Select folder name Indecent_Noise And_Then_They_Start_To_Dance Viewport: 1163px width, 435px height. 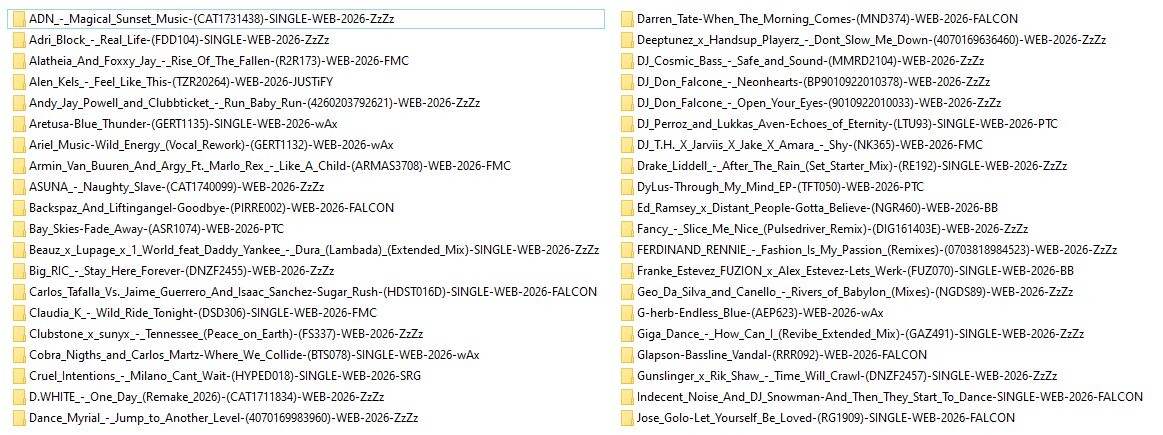(890, 397)
